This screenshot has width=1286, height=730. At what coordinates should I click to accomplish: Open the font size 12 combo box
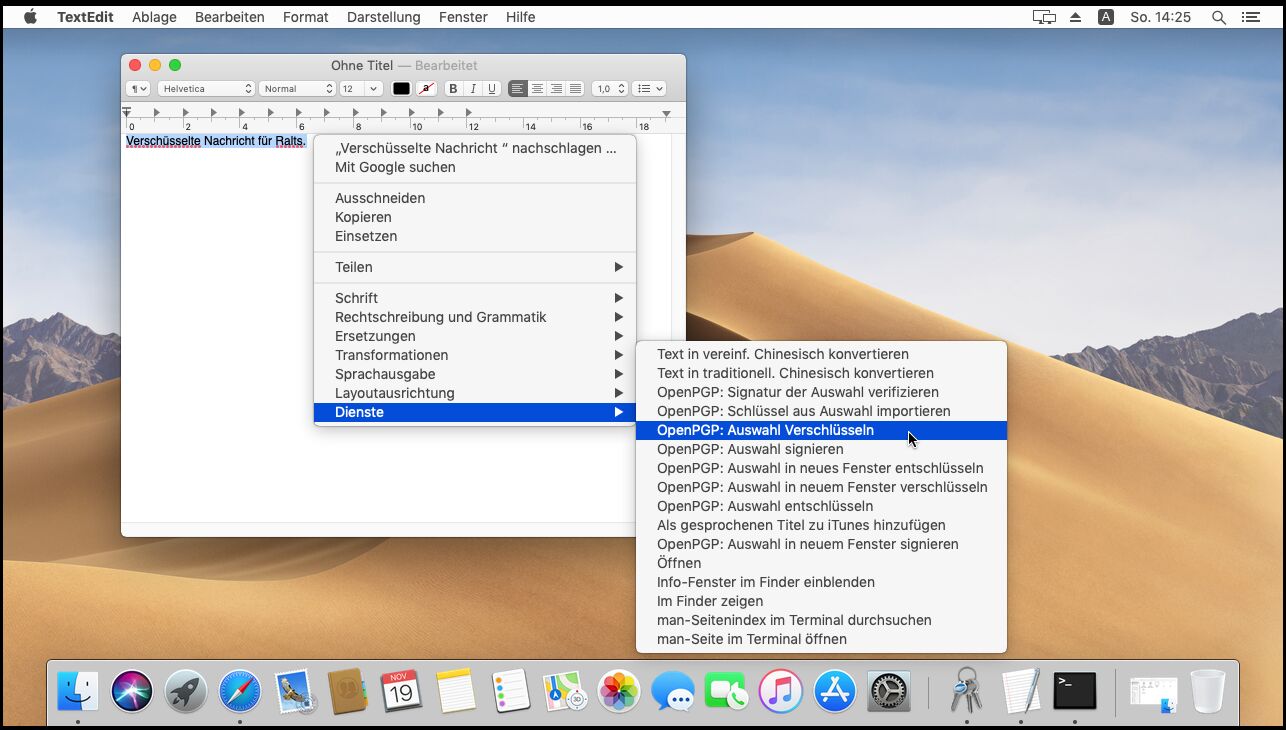360,89
